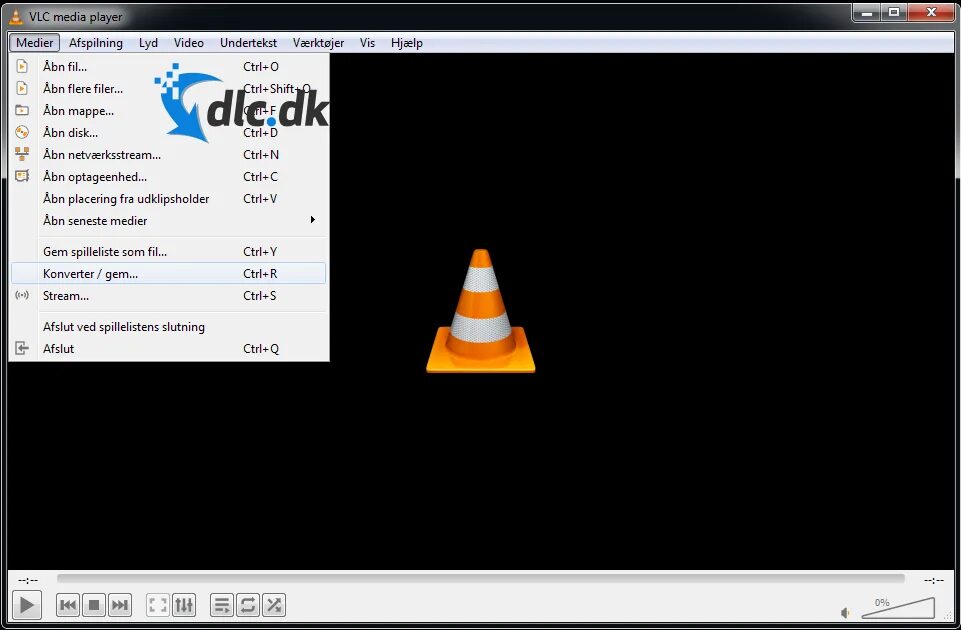
Task: Toggle Afslut ved spillelistens slutning
Action: (169, 327)
